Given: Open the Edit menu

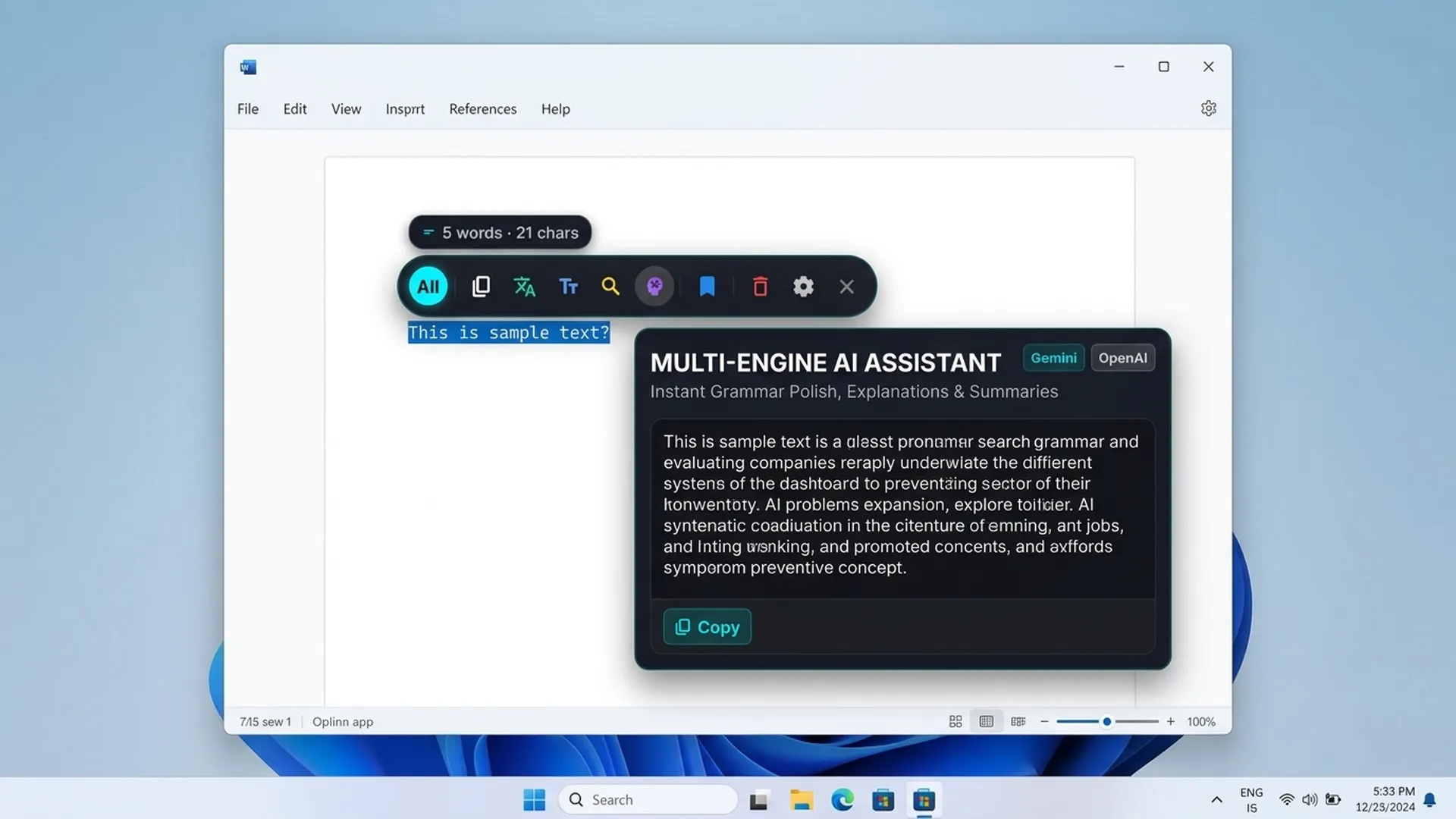Looking at the screenshot, I should [295, 109].
